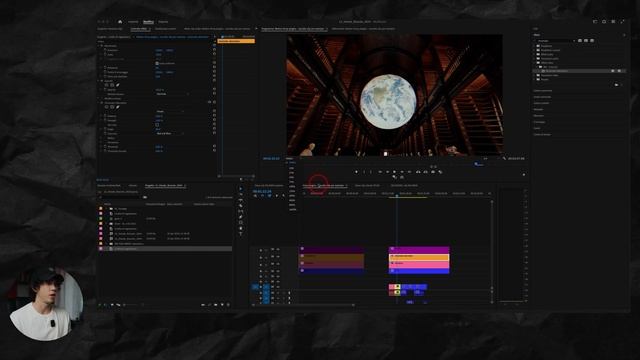Expand the first folder in Effects panel

535,46
